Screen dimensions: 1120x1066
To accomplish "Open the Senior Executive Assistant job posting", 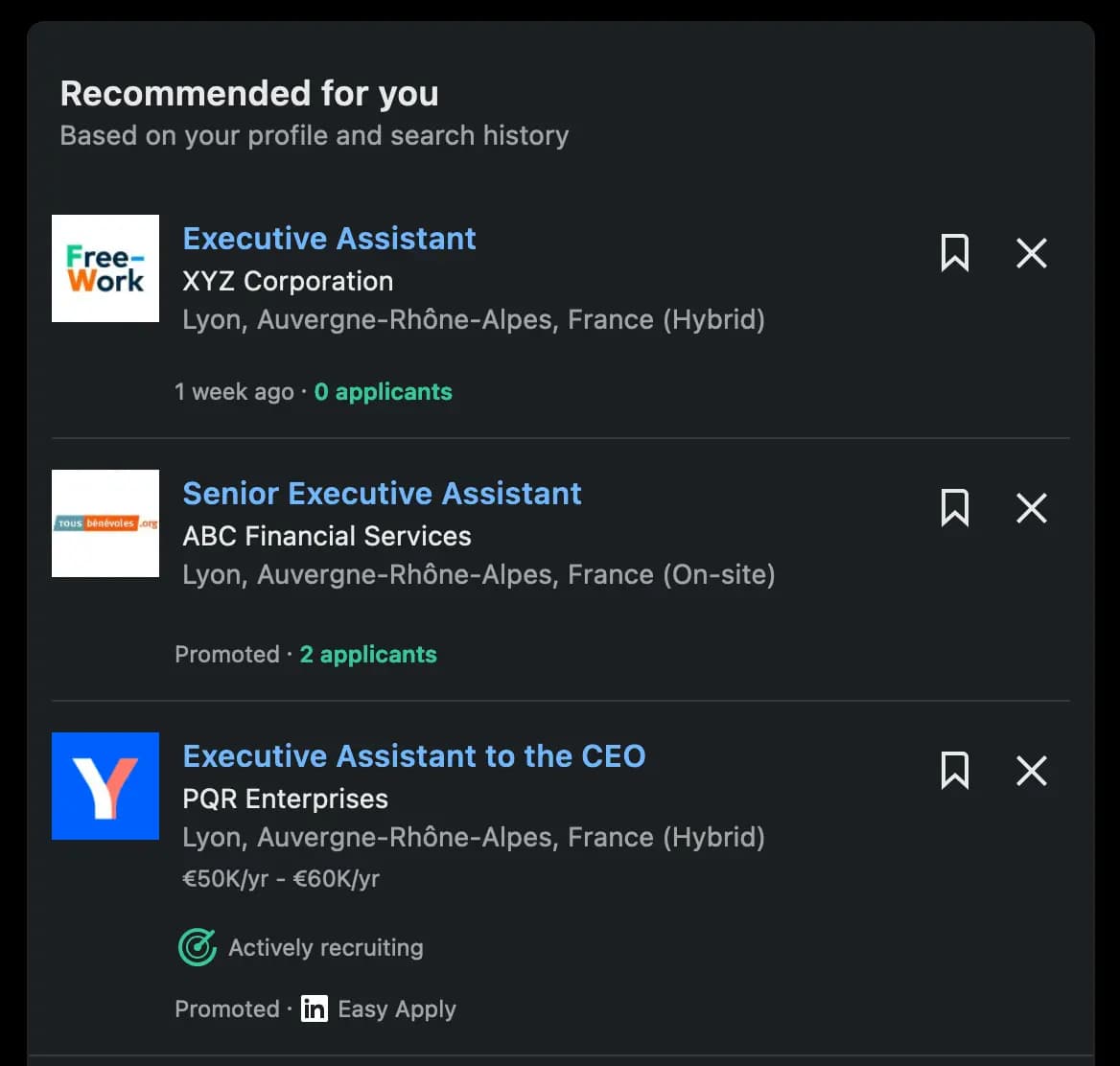I will pyautogui.click(x=382, y=493).
